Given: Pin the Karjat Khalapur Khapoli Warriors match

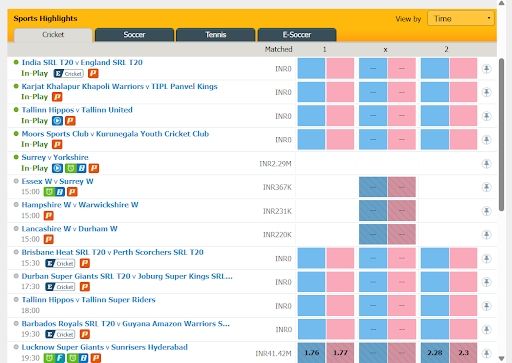Looking at the screenshot, I should (486, 92).
